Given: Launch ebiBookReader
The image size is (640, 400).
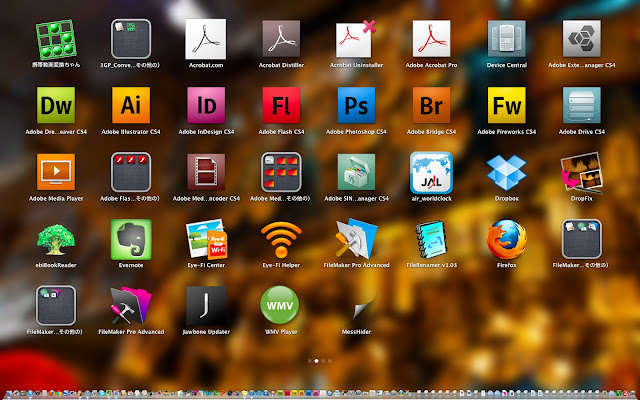Looking at the screenshot, I should tap(56, 239).
